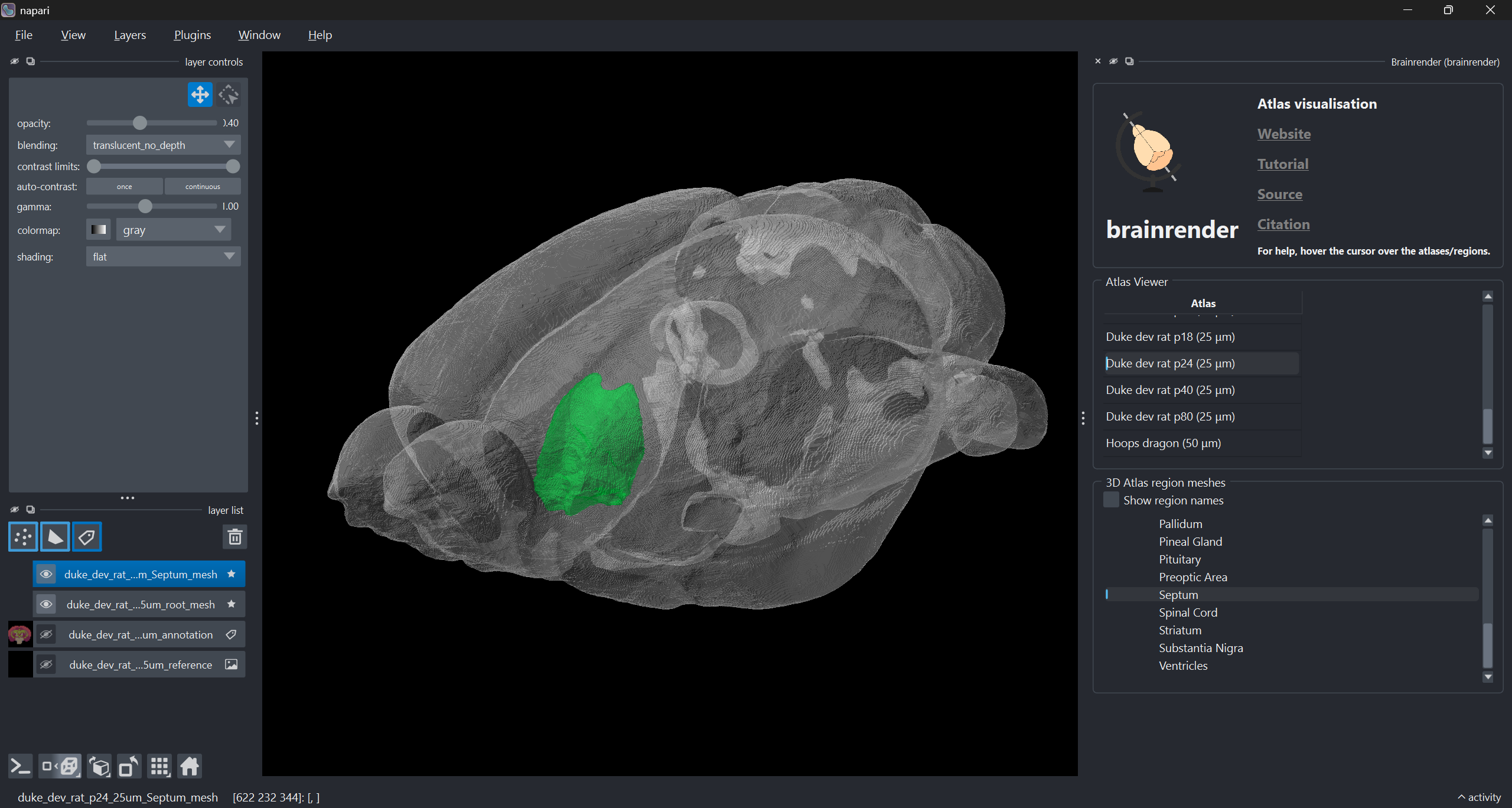The width and height of the screenshot is (1512, 808).
Task: Hide the Septum_mesh layer
Action: pyautogui.click(x=46, y=574)
